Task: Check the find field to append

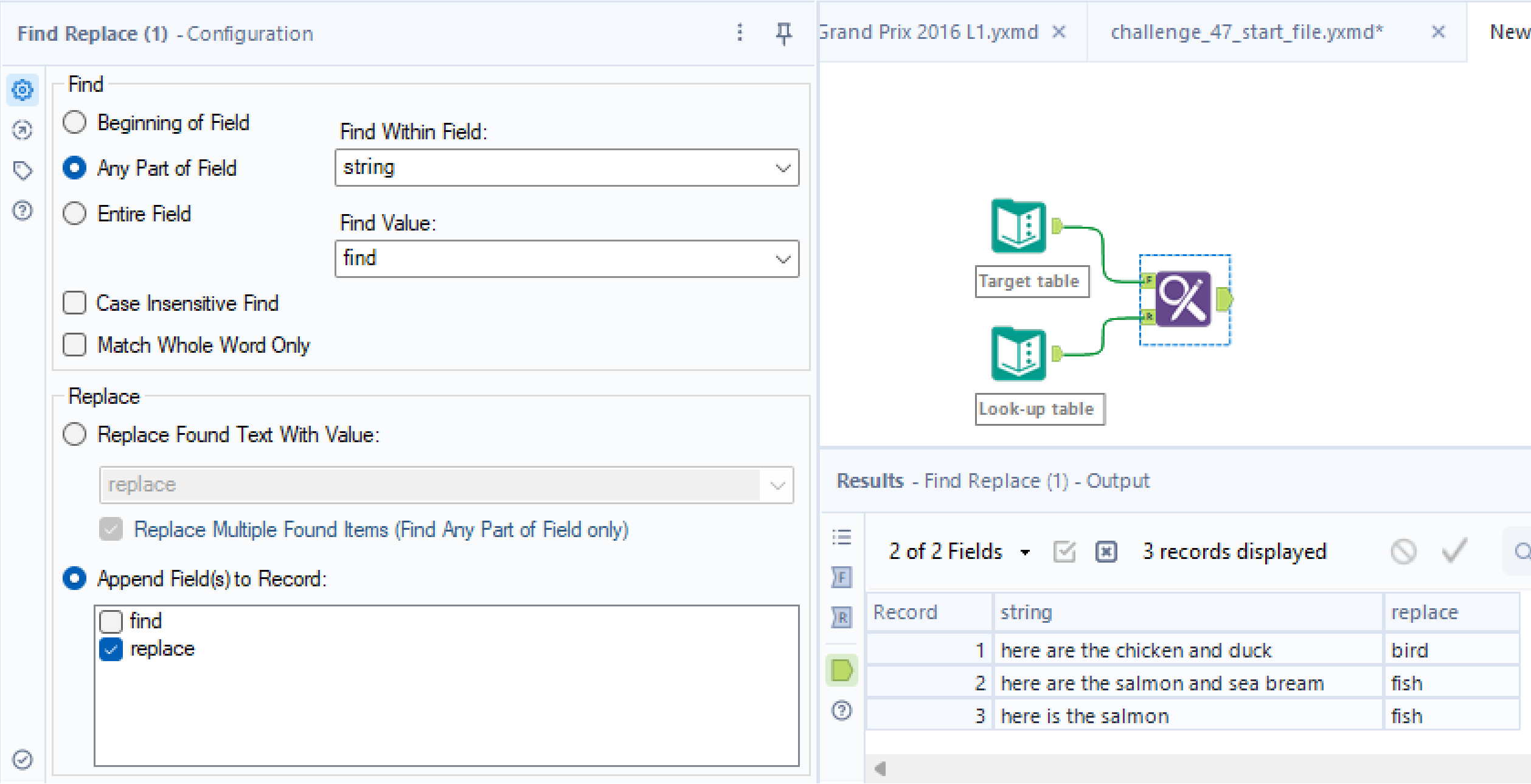Action: tap(111, 621)
